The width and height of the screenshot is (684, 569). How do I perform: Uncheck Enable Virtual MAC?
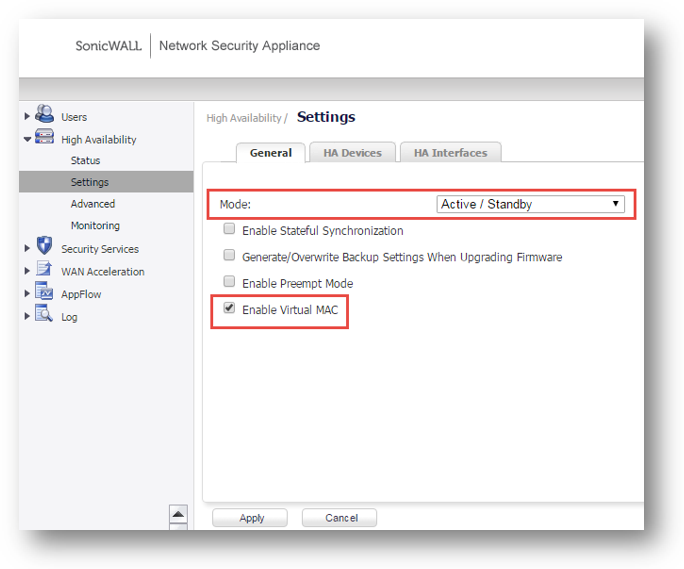coord(229,309)
